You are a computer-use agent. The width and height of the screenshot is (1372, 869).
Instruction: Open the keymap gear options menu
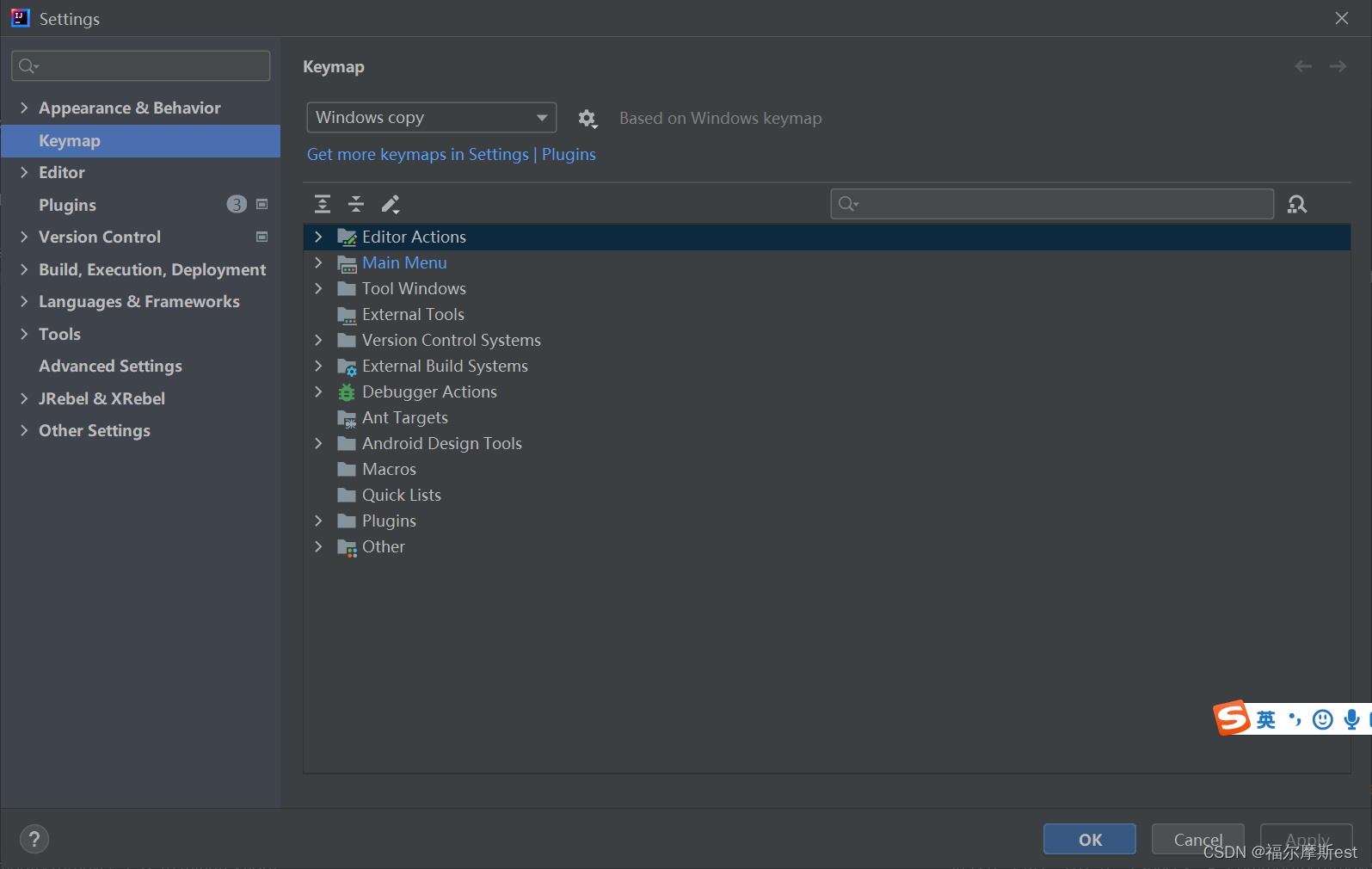[587, 118]
